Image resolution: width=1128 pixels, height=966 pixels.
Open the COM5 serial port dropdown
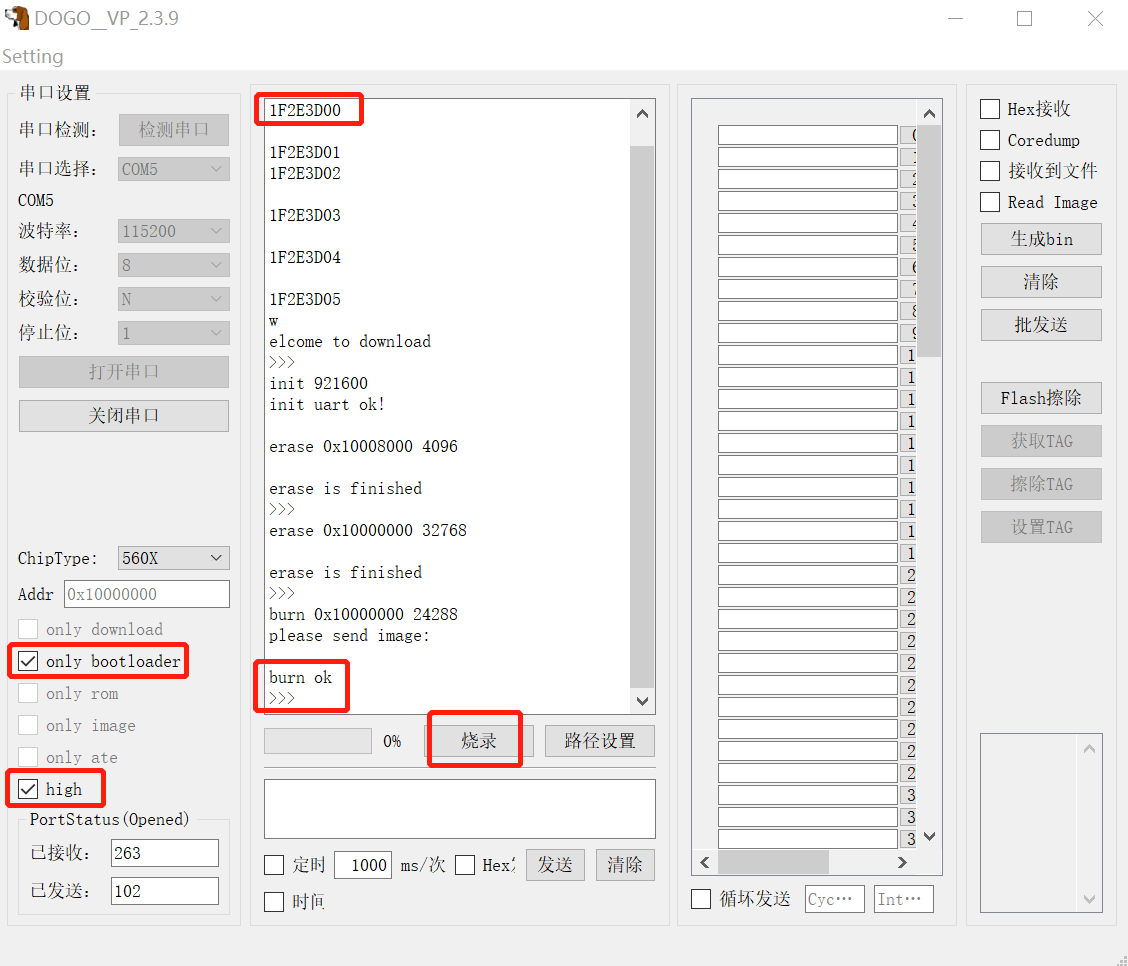[x=173, y=169]
